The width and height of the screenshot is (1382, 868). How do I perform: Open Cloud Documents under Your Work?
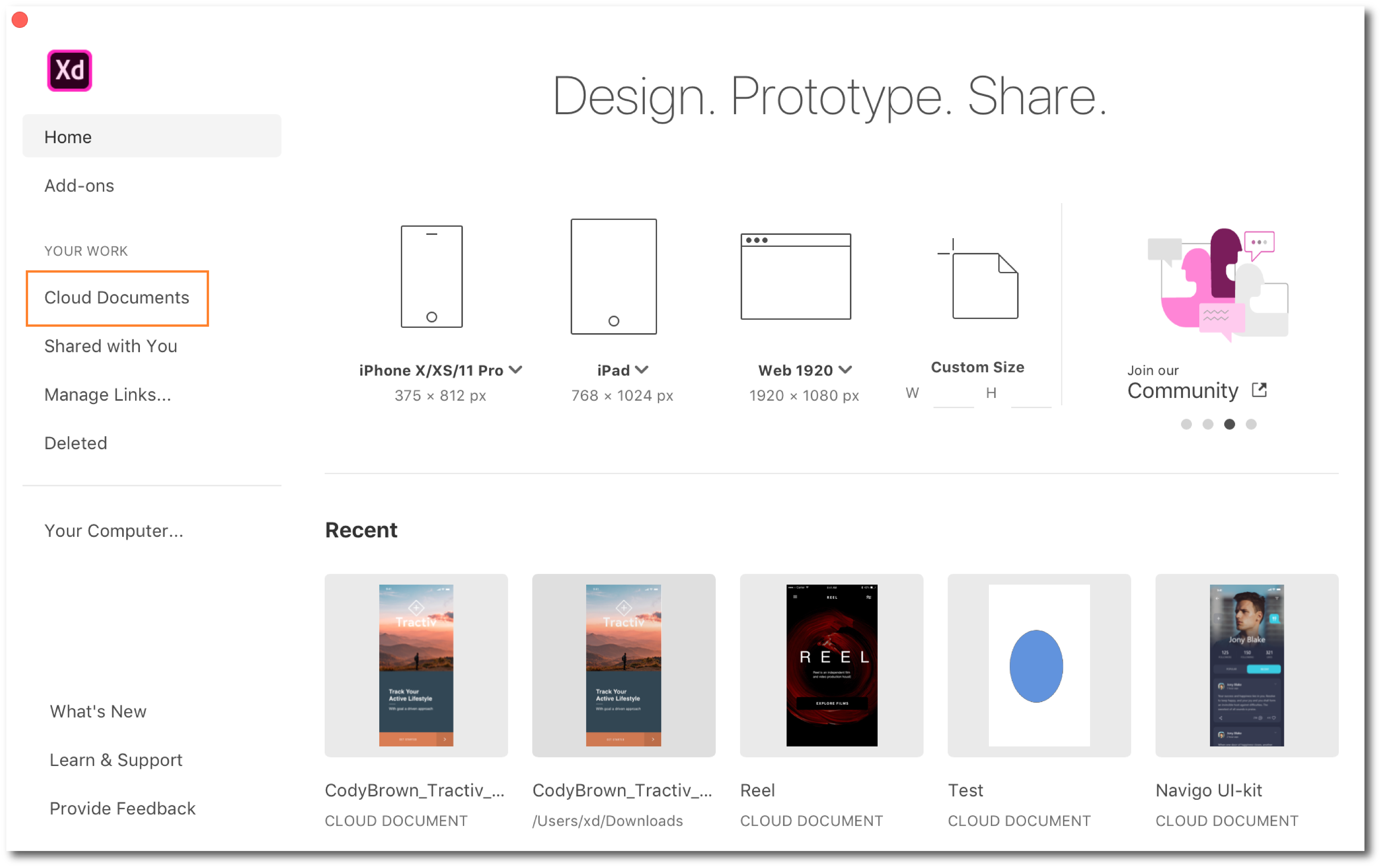coord(116,297)
